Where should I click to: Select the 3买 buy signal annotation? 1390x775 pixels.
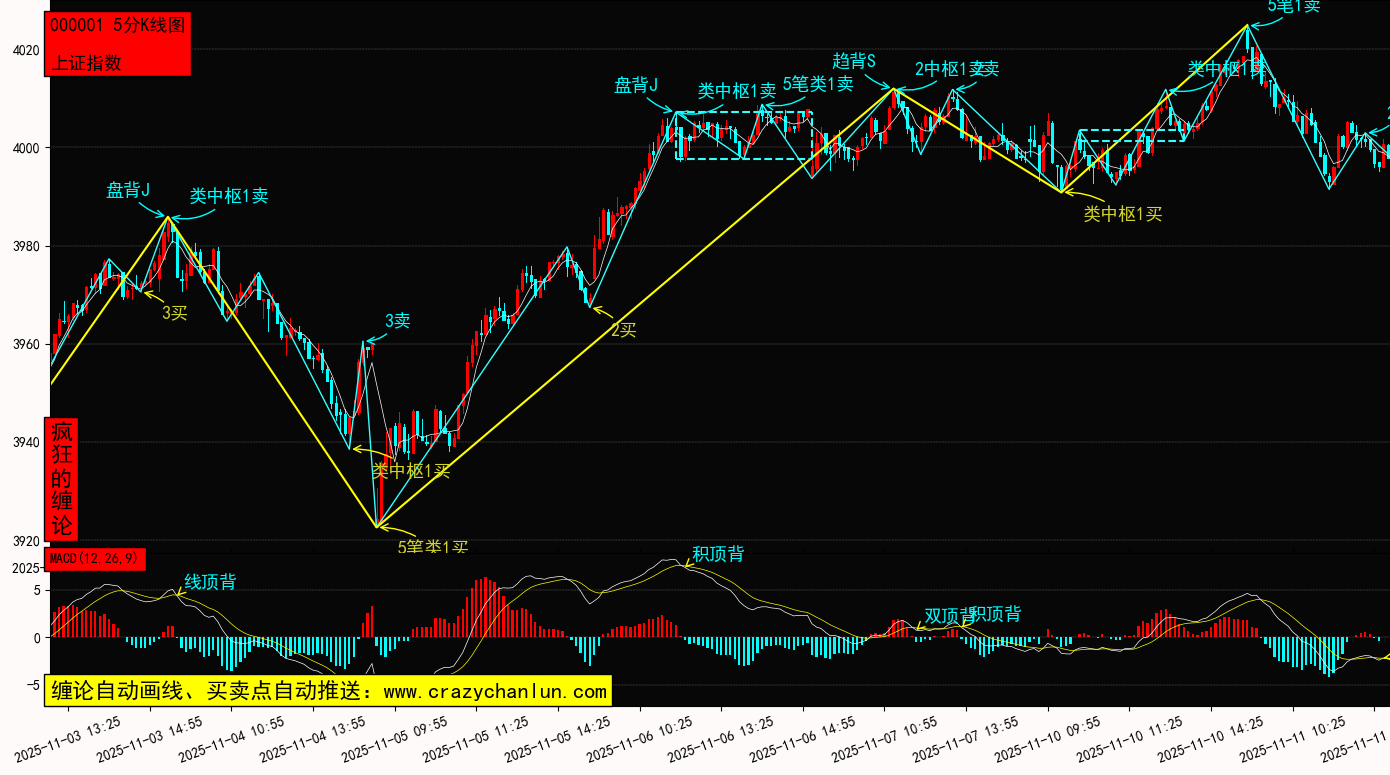pos(175,313)
